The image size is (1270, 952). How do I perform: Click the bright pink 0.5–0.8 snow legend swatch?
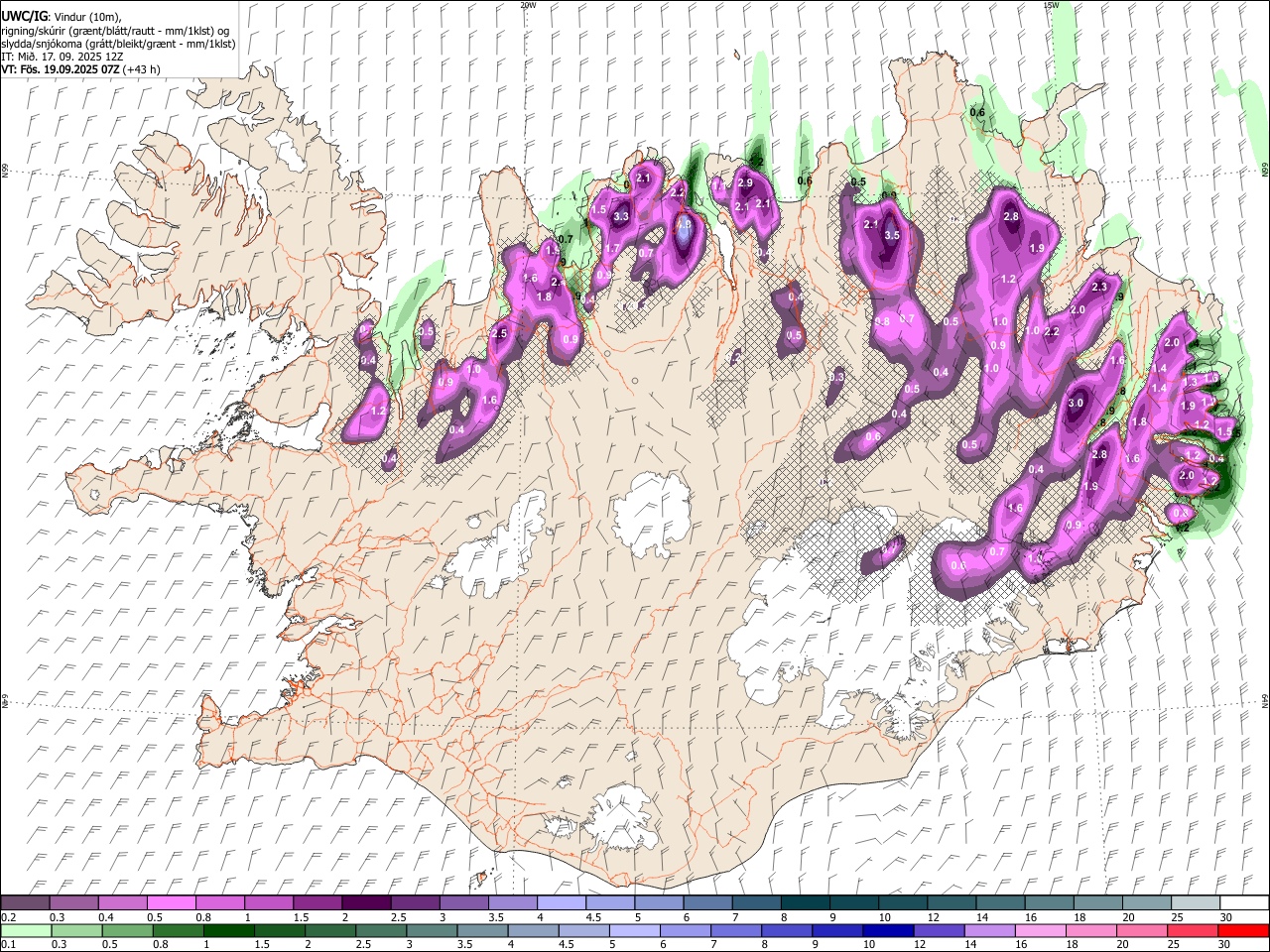[x=172, y=903]
